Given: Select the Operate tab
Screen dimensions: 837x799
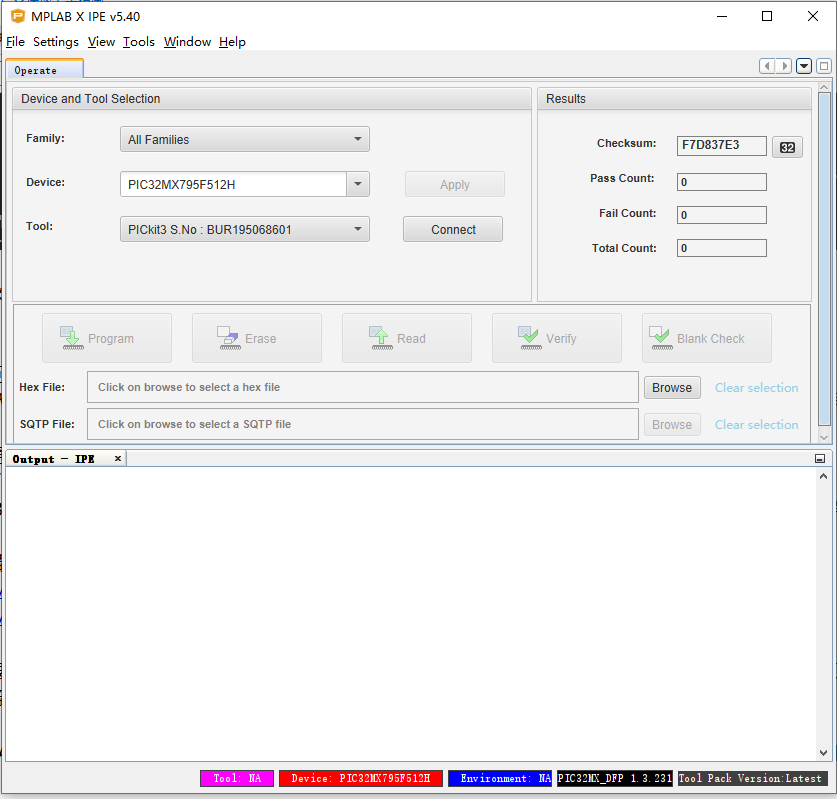Looking at the screenshot, I should (x=45, y=70).
